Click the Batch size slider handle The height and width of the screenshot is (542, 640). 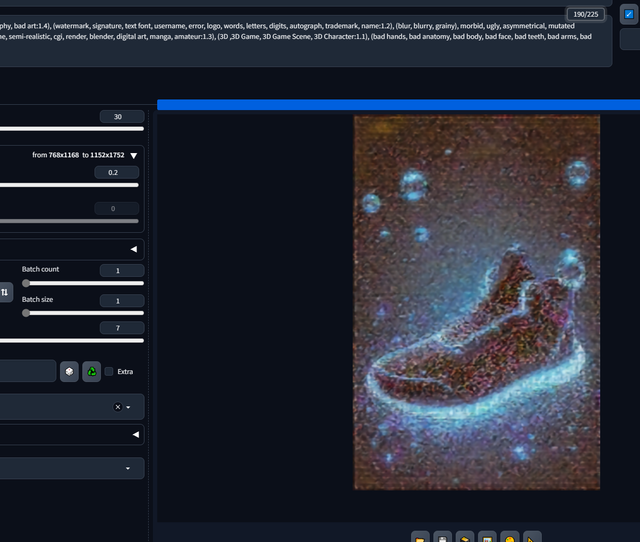(x=26, y=313)
